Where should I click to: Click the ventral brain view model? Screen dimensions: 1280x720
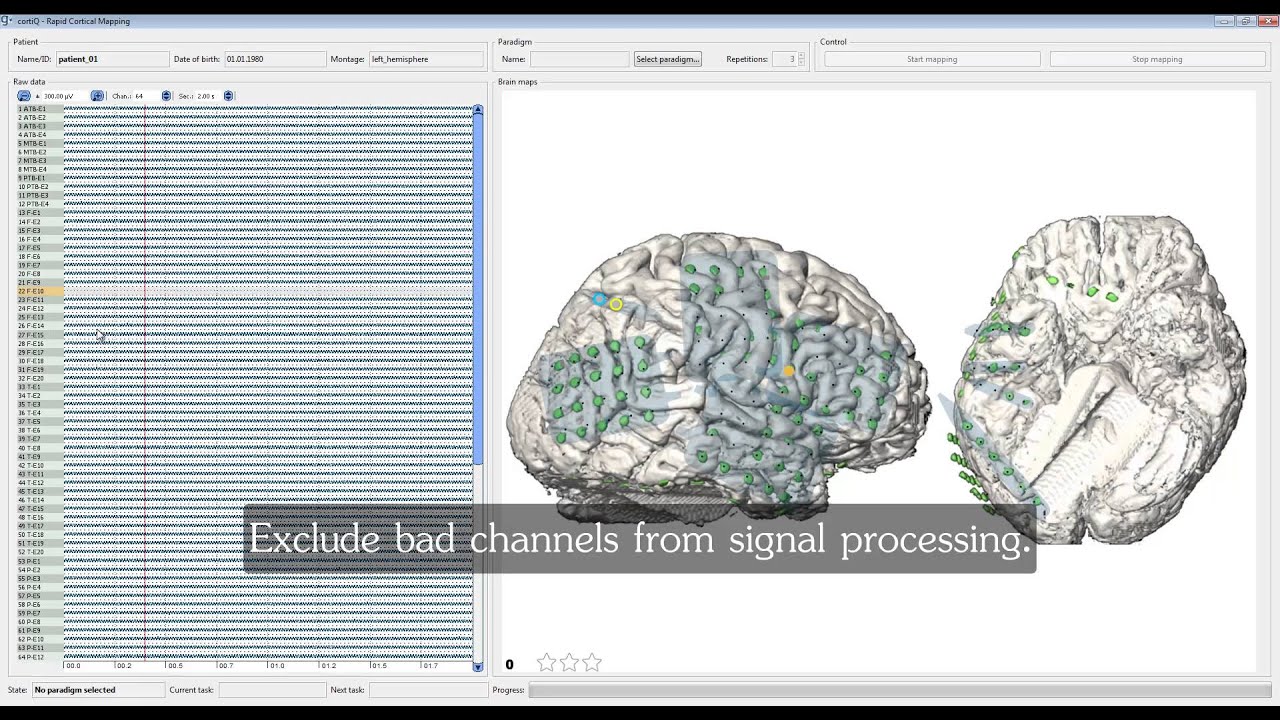pos(1098,380)
